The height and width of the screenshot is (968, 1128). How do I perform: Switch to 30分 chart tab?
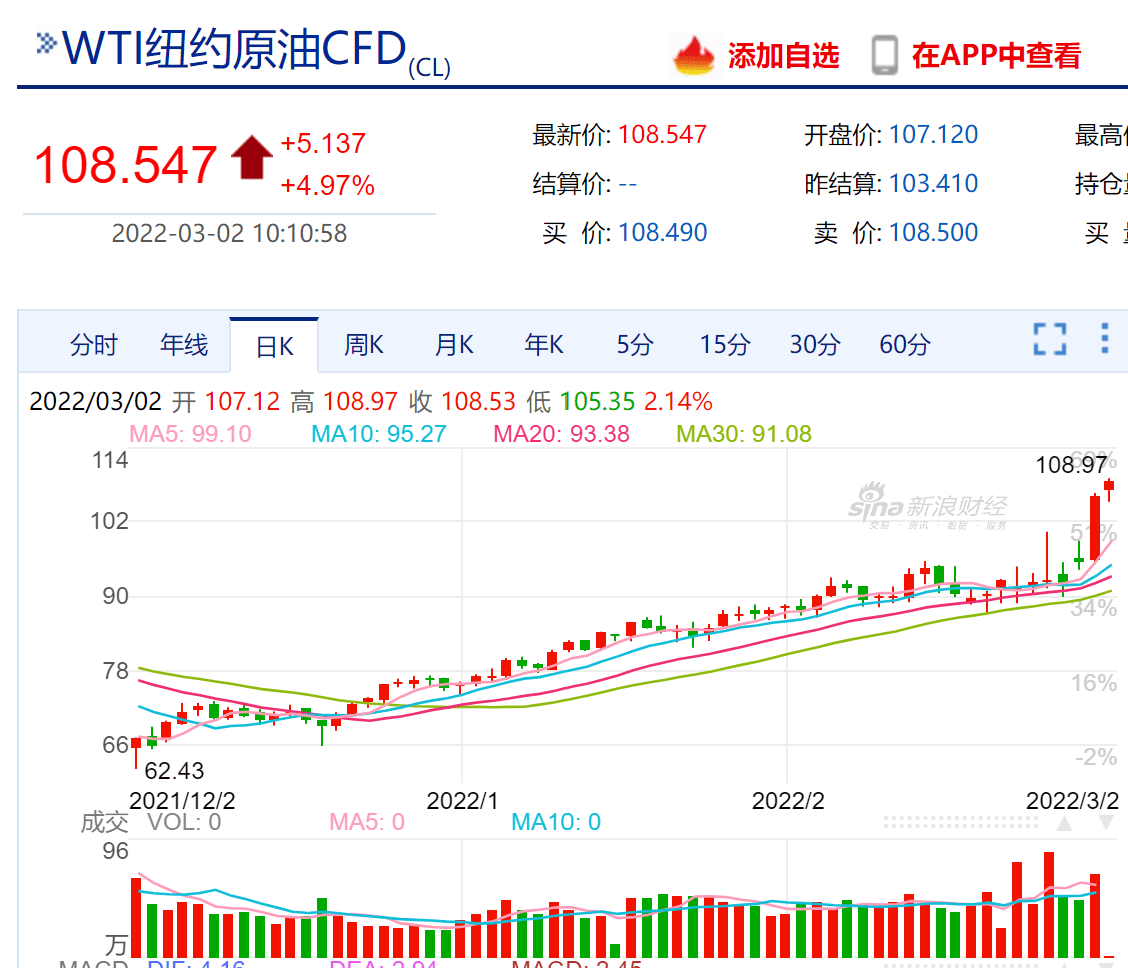pyautogui.click(x=814, y=345)
